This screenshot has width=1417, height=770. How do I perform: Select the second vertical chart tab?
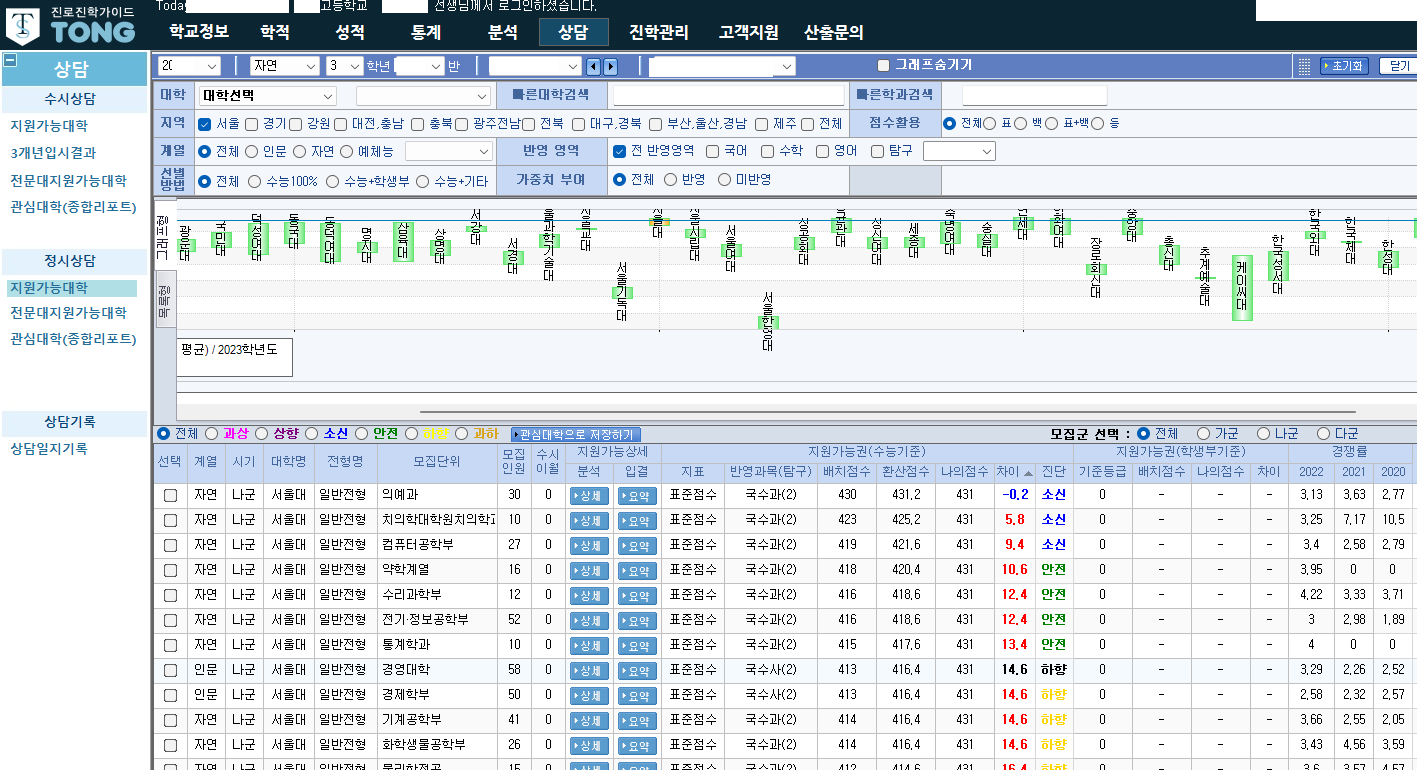coord(165,299)
